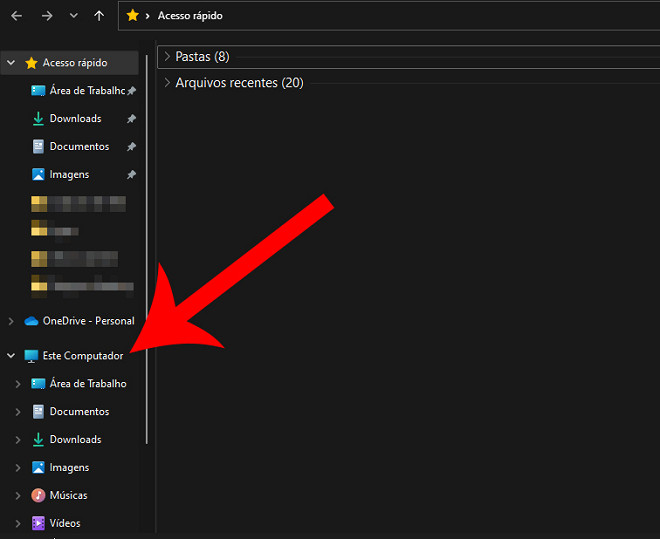This screenshot has height=539, width=660.
Task: Go forward with the right arrow button
Action: tap(47, 16)
